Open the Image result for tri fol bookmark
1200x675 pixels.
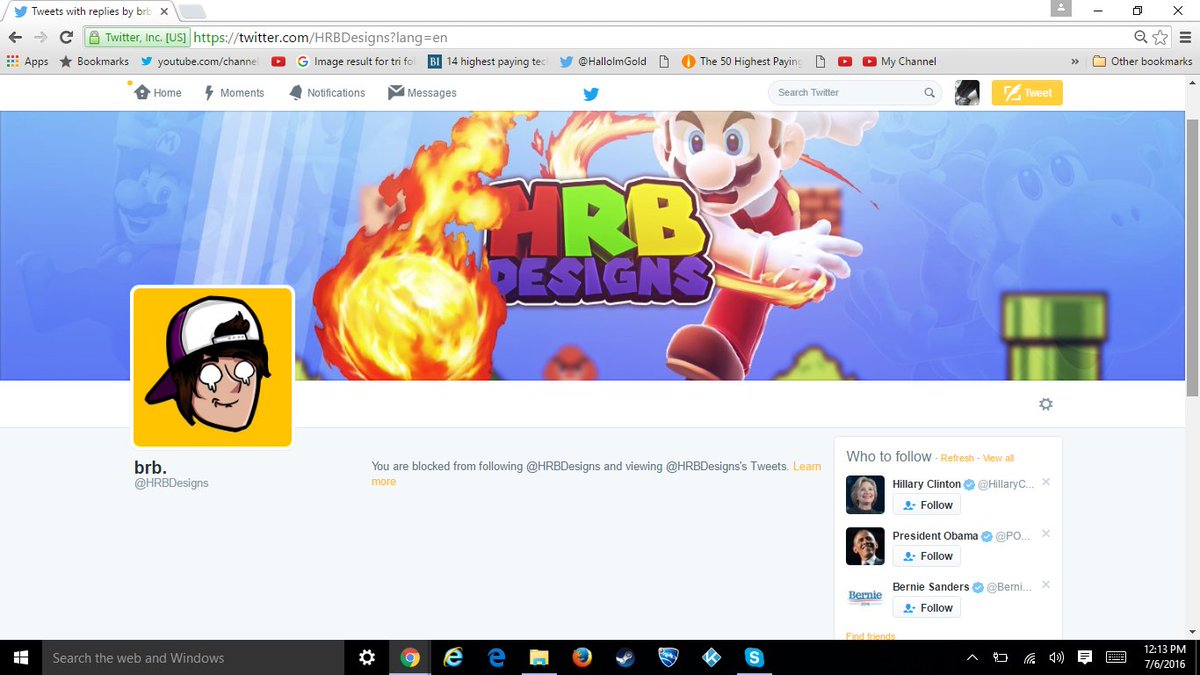tap(356, 61)
